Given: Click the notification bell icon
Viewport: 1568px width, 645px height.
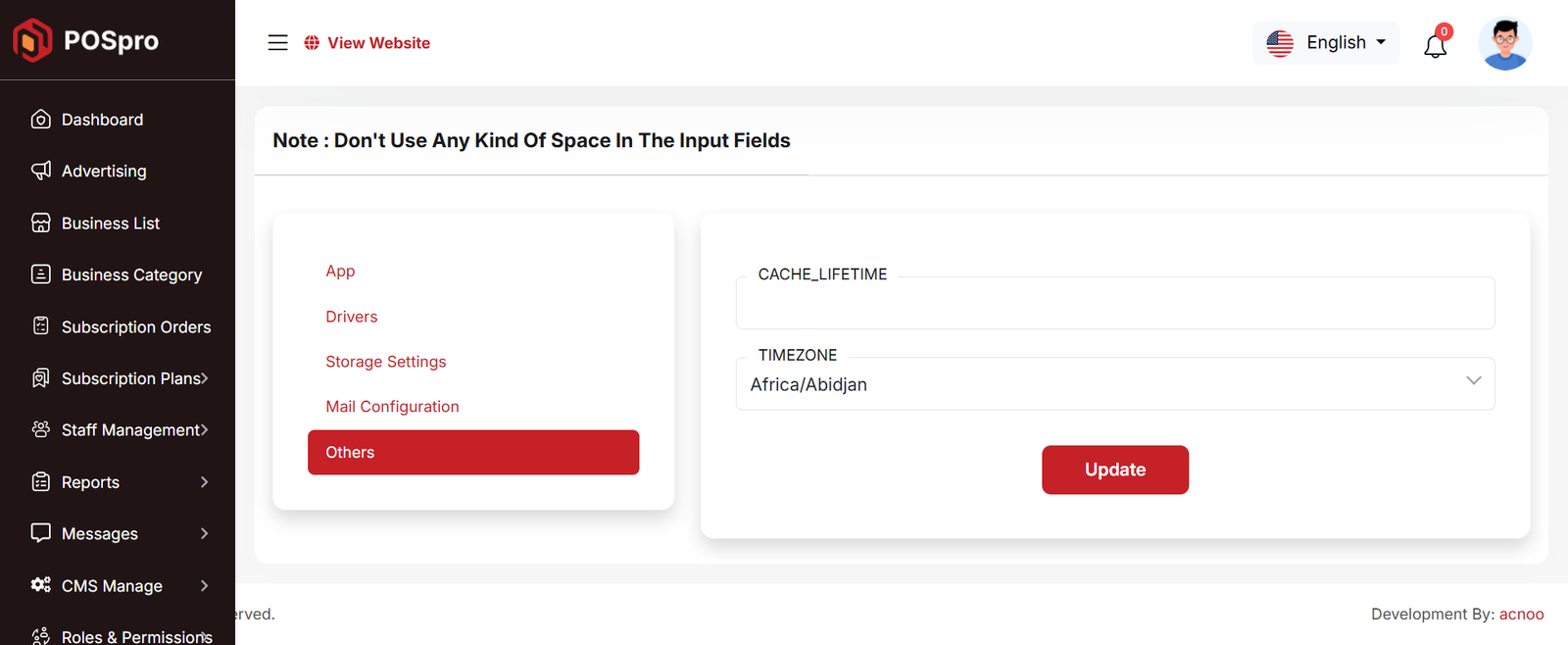Looking at the screenshot, I should (1435, 45).
